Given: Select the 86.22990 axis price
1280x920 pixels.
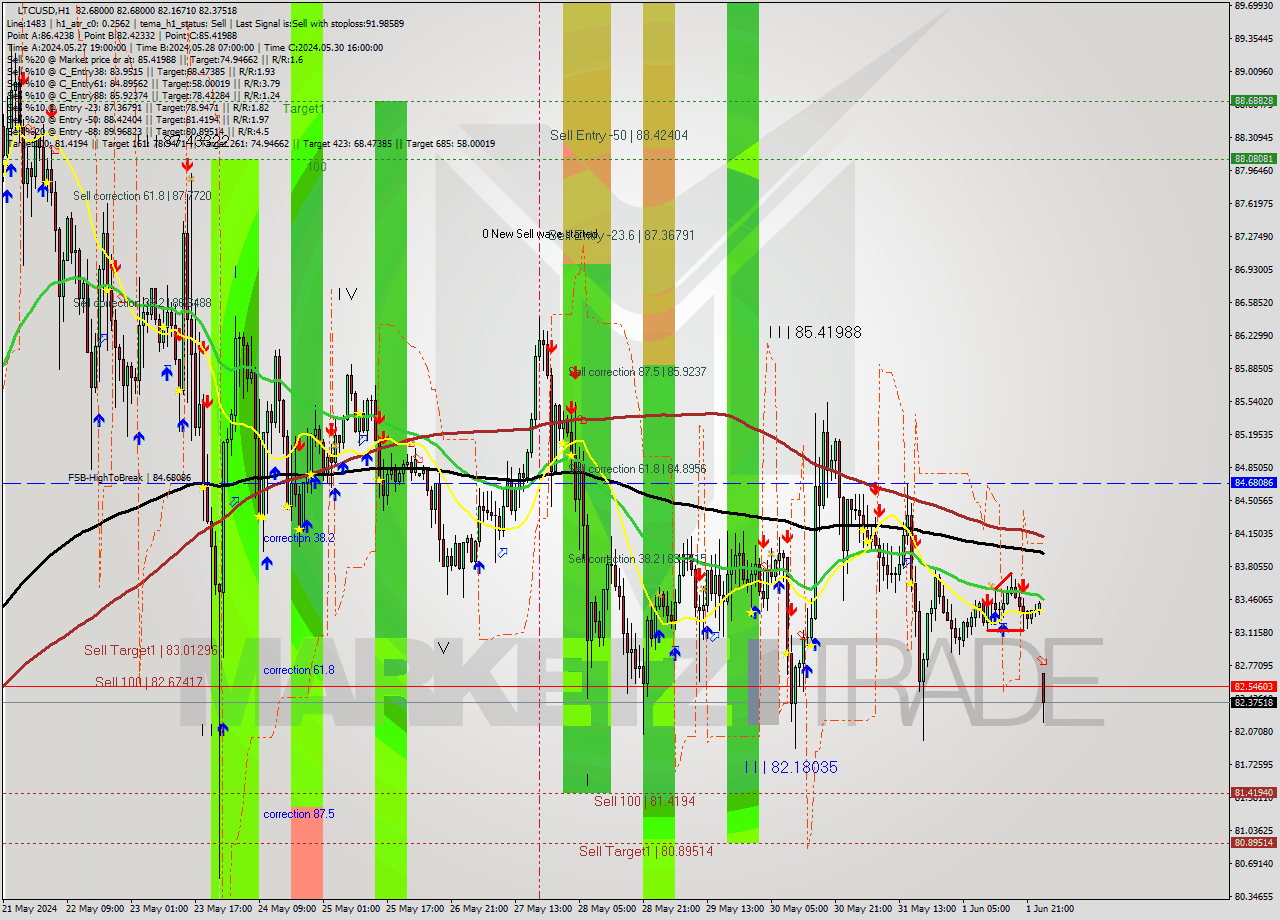Looking at the screenshot, I should [x=1254, y=336].
